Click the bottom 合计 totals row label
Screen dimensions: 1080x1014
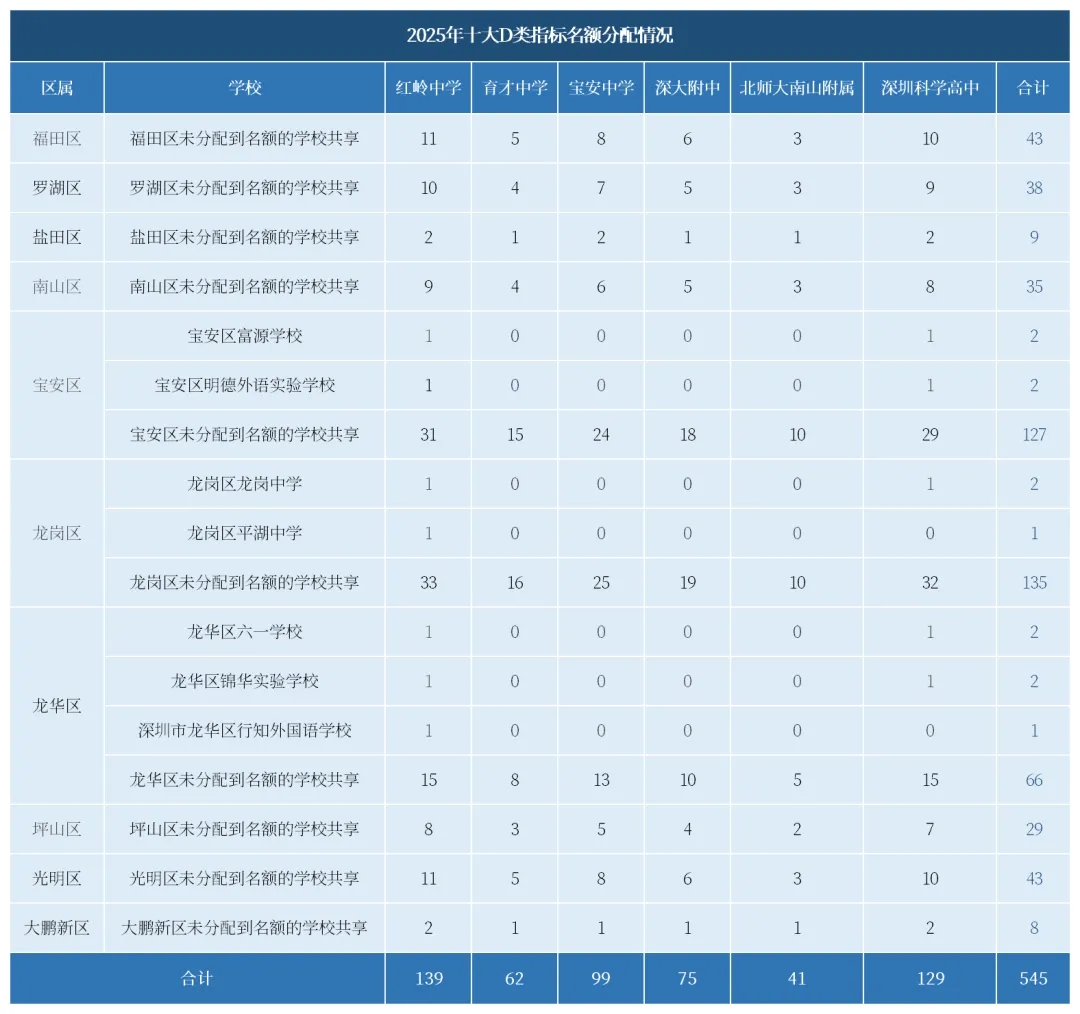click(x=197, y=978)
